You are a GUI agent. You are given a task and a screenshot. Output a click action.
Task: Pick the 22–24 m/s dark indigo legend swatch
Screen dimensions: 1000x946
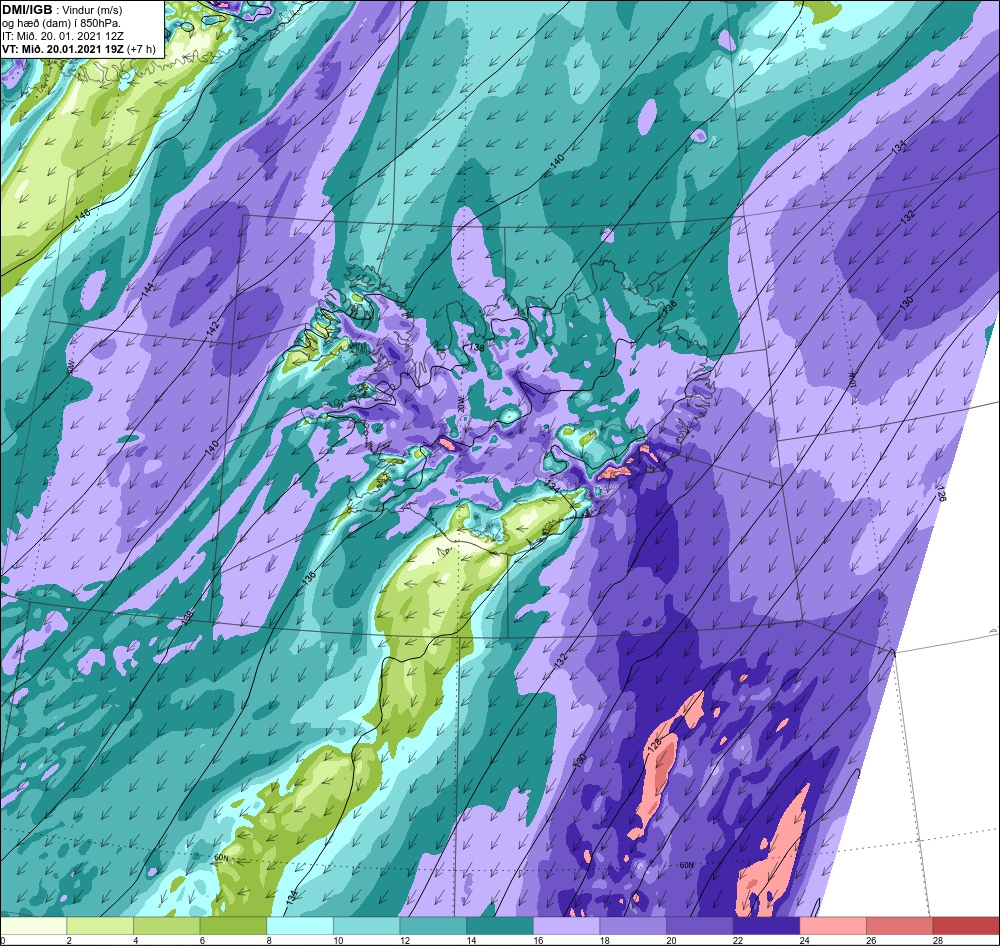(x=766, y=926)
